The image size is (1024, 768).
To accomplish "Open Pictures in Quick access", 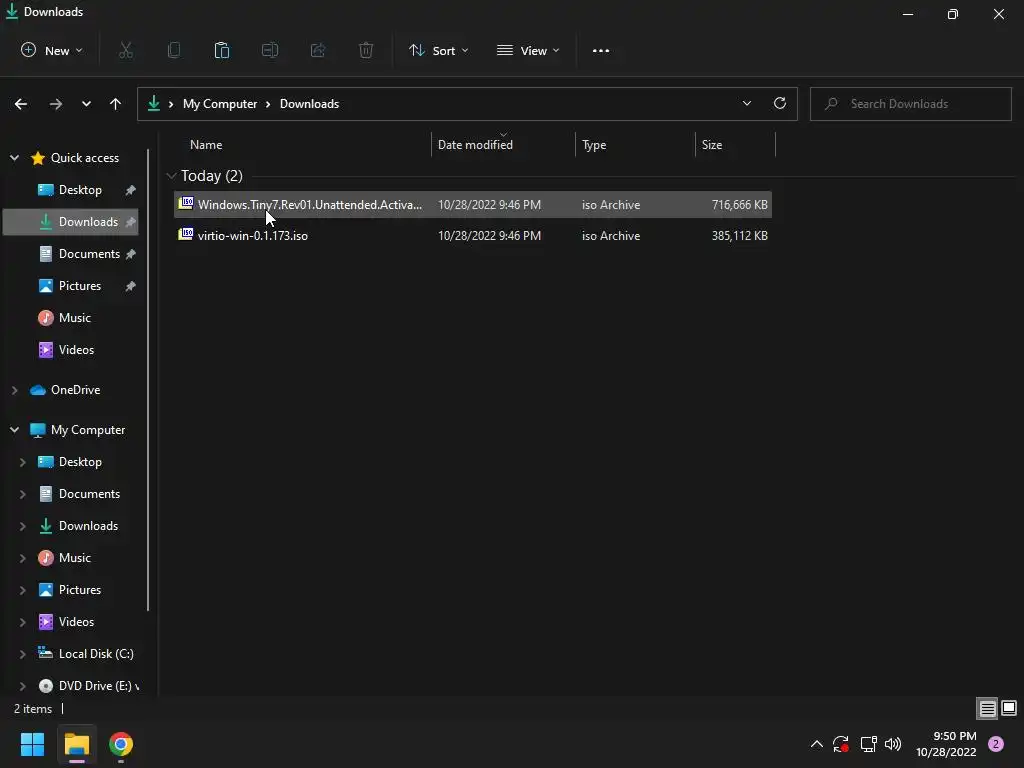I will coord(71,286).
